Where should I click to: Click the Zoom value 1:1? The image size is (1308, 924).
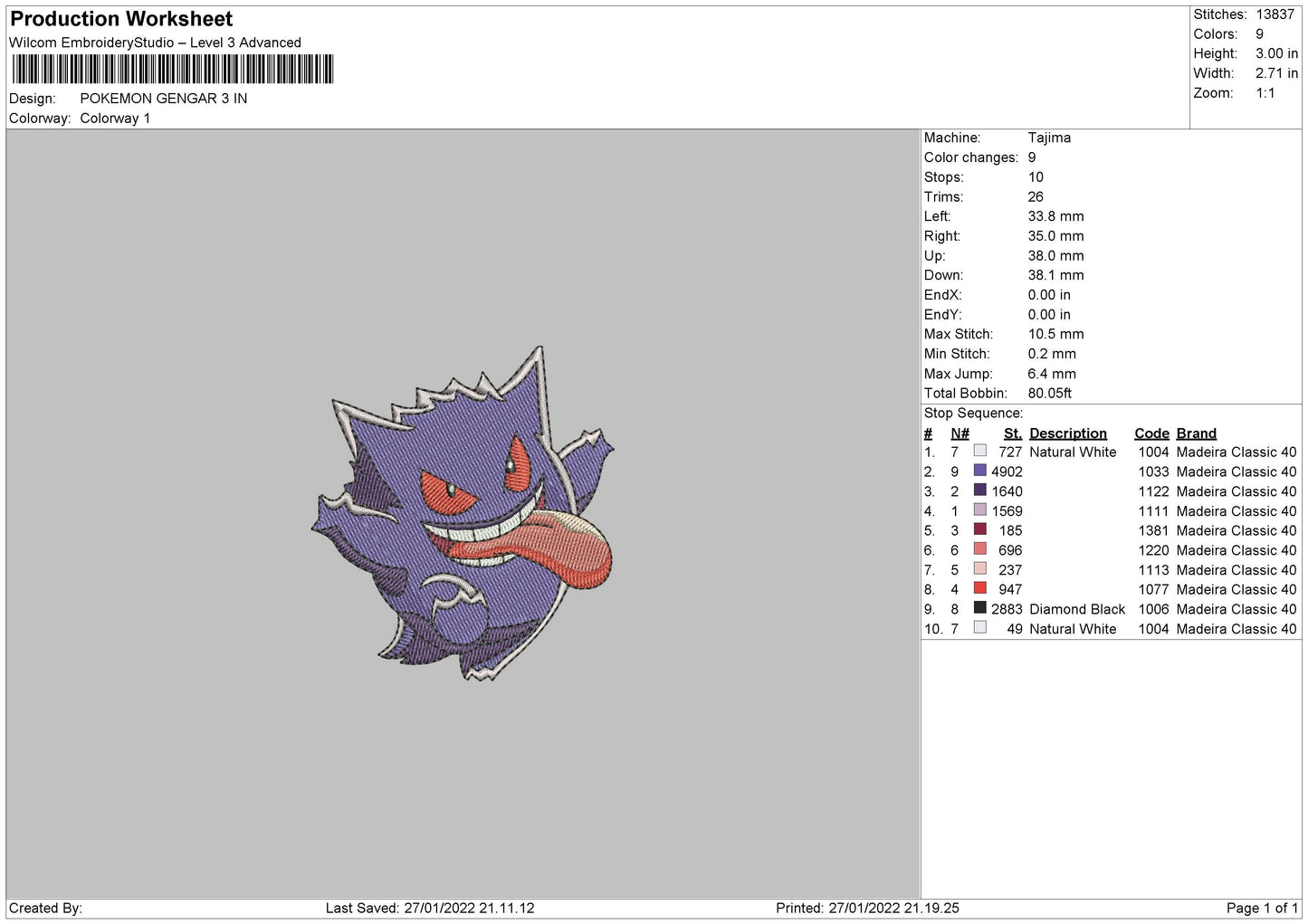click(x=1265, y=93)
